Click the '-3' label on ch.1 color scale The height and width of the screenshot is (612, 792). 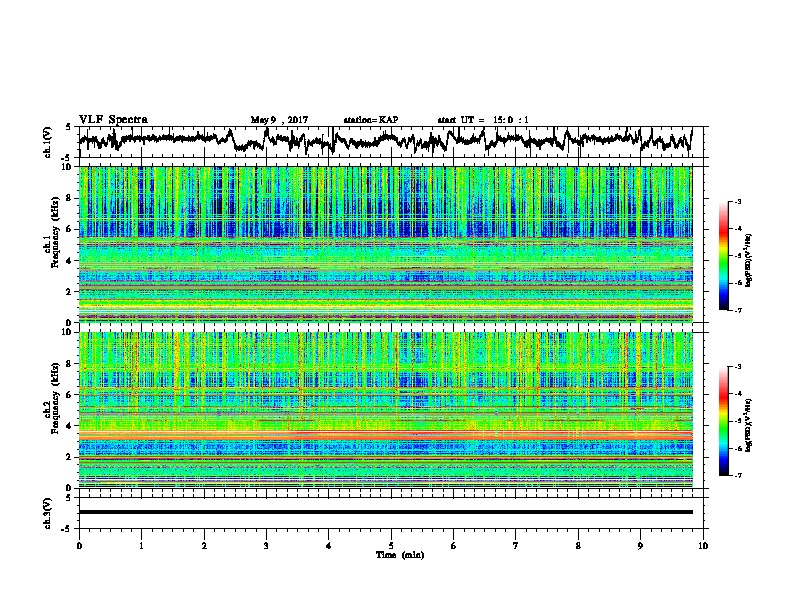coord(738,201)
